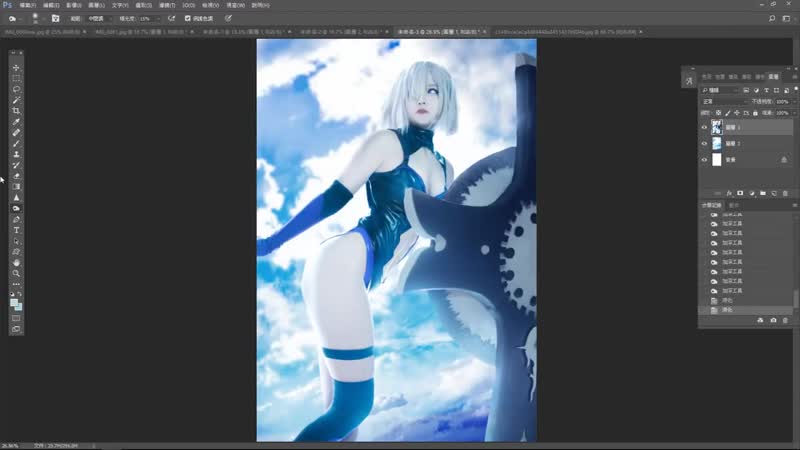Hide layer 圖層 2
800x450 pixels.
[x=704, y=143]
